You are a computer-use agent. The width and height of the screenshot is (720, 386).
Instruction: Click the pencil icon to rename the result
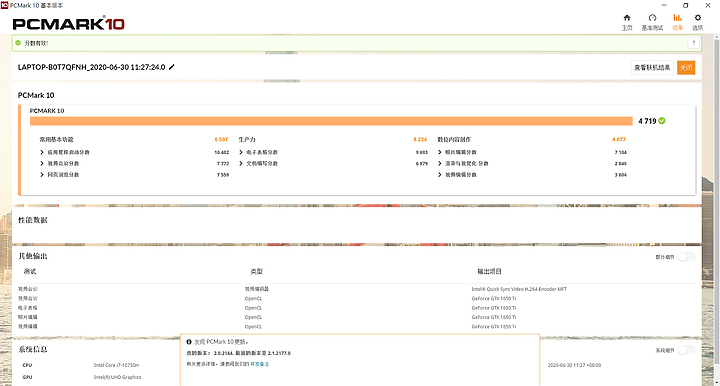pyautogui.click(x=172, y=67)
